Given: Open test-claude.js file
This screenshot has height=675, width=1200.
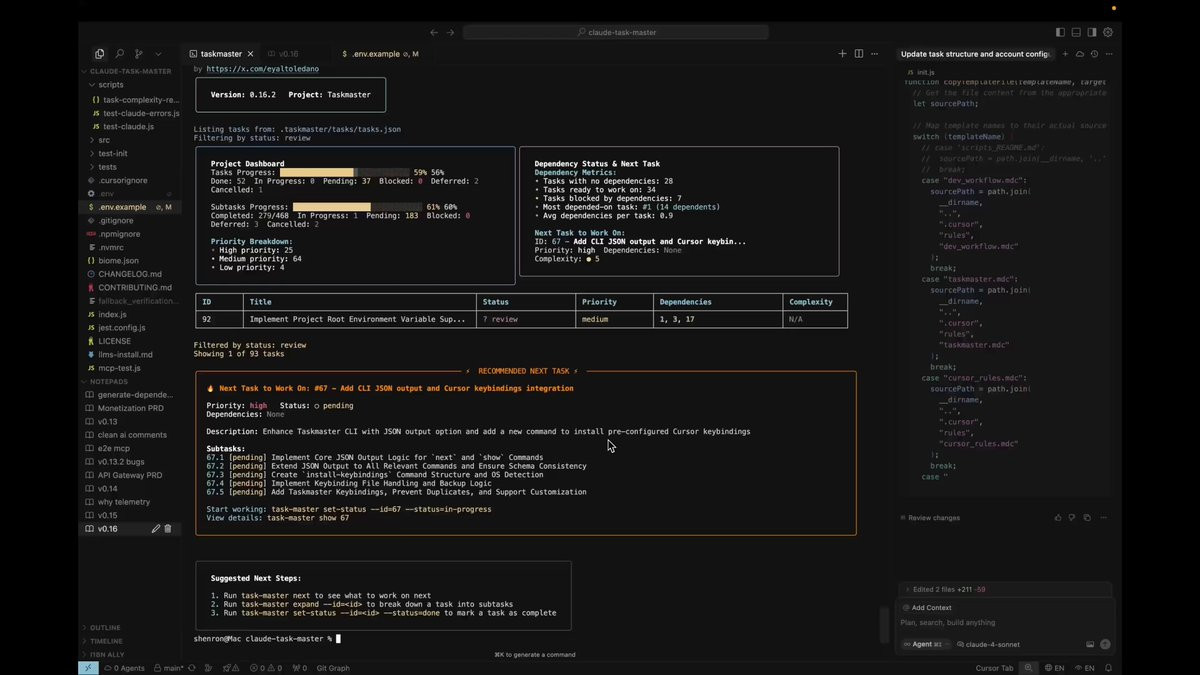Looking at the screenshot, I should coord(132,127).
